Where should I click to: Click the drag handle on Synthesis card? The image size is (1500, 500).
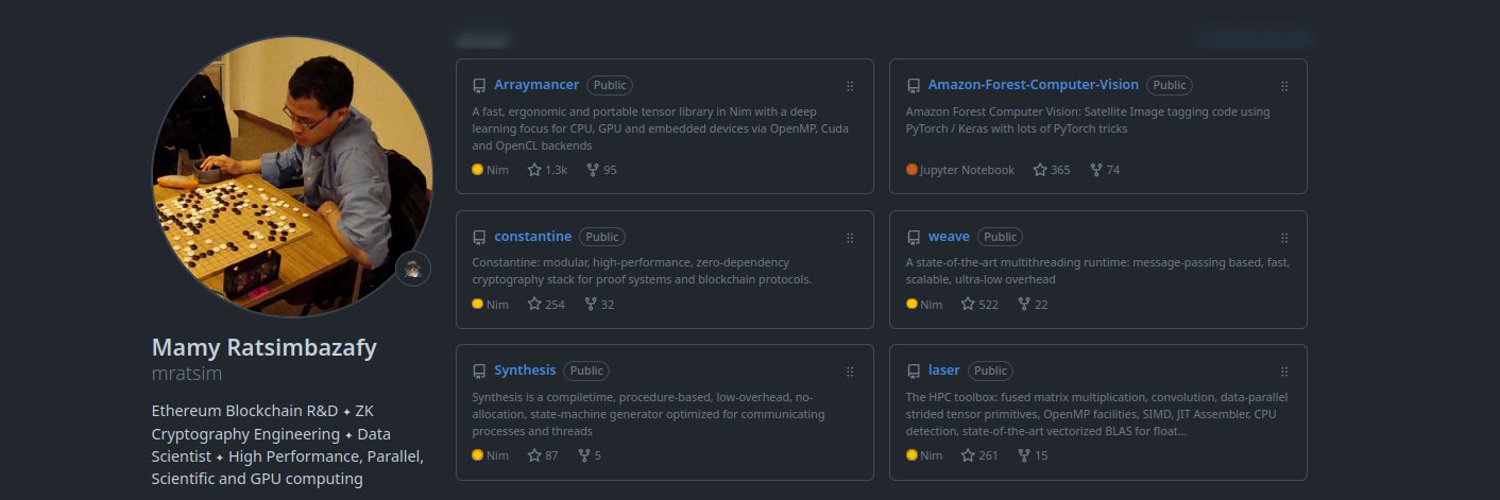tap(850, 371)
